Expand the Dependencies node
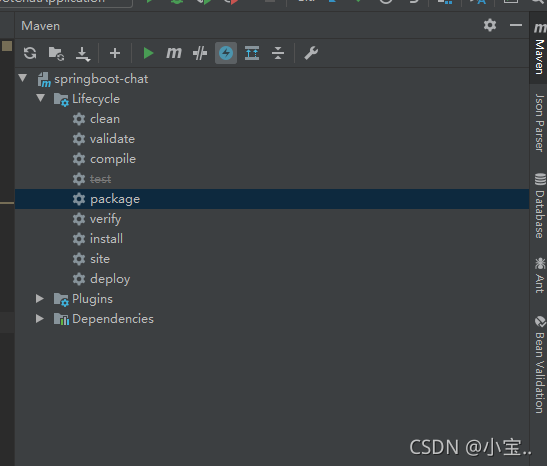This screenshot has width=547, height=466. pyautogui.click(x=40, y=318)
